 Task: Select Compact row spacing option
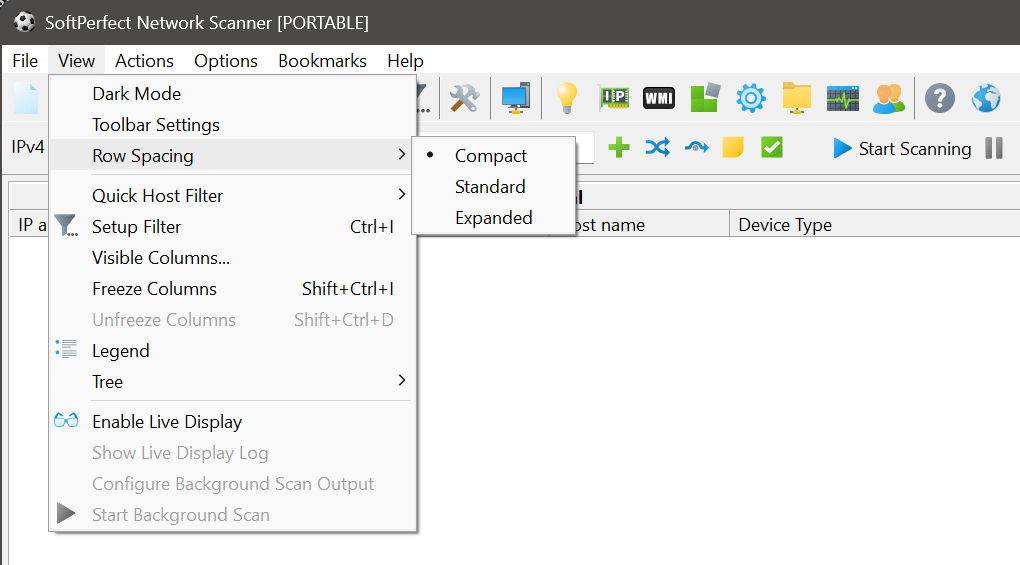click(494, 156)
